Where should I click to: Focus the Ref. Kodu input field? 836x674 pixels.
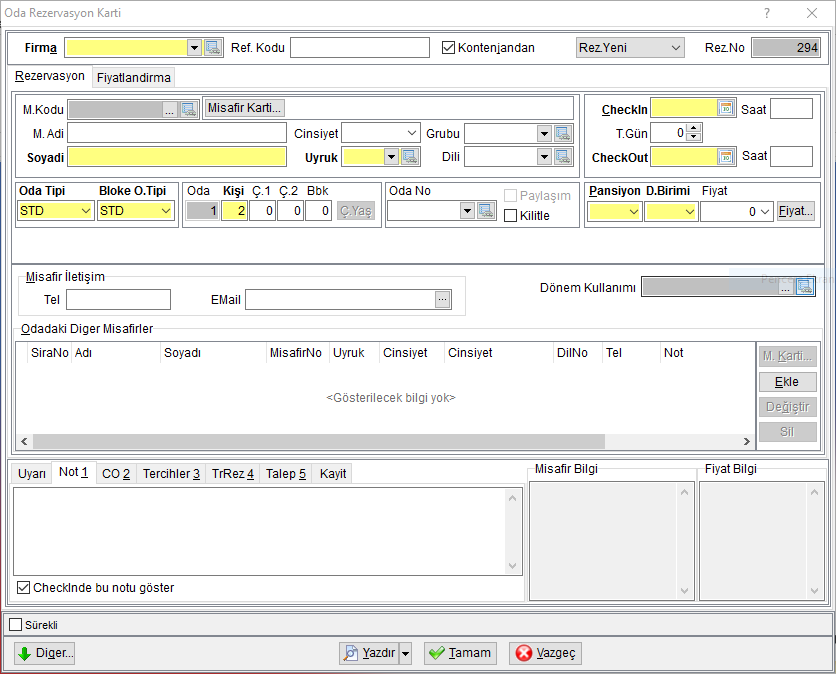pyautogui.click(x=360, y=47)
